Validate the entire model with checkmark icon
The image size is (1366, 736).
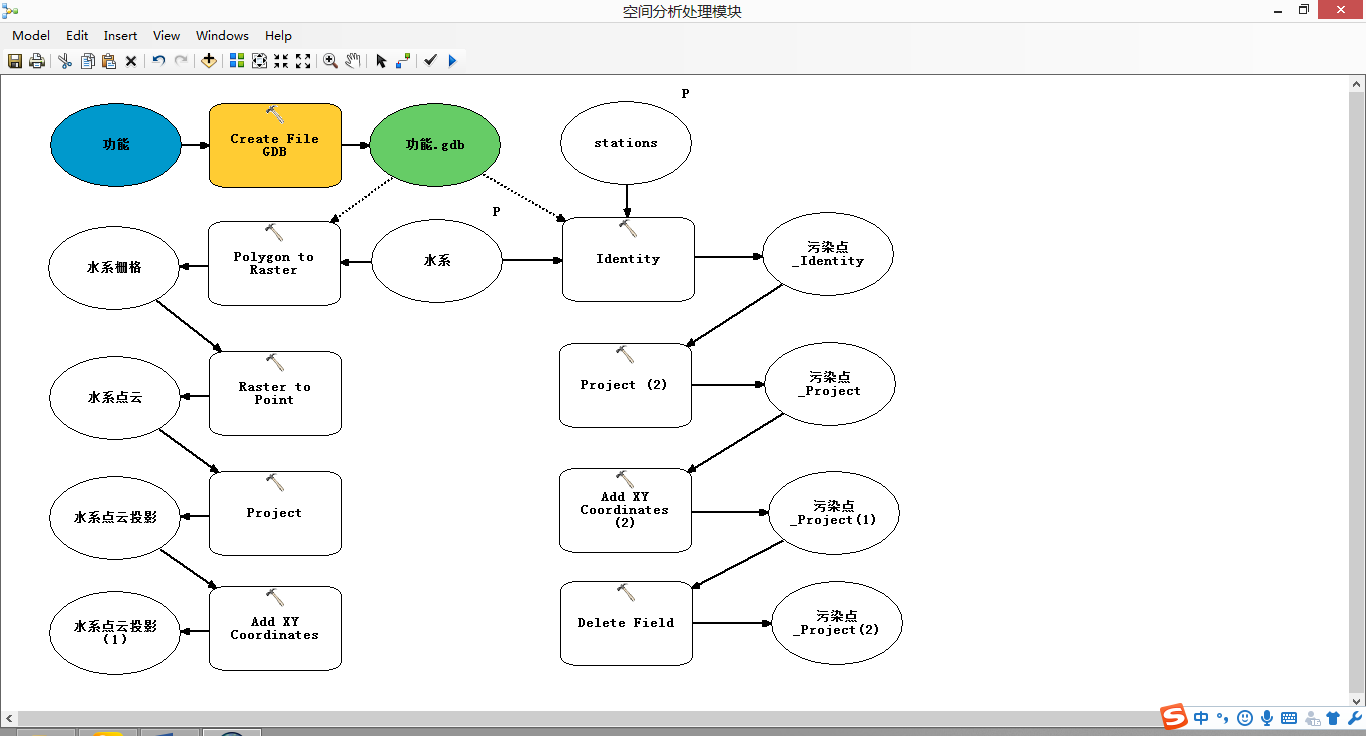(430, 61)
